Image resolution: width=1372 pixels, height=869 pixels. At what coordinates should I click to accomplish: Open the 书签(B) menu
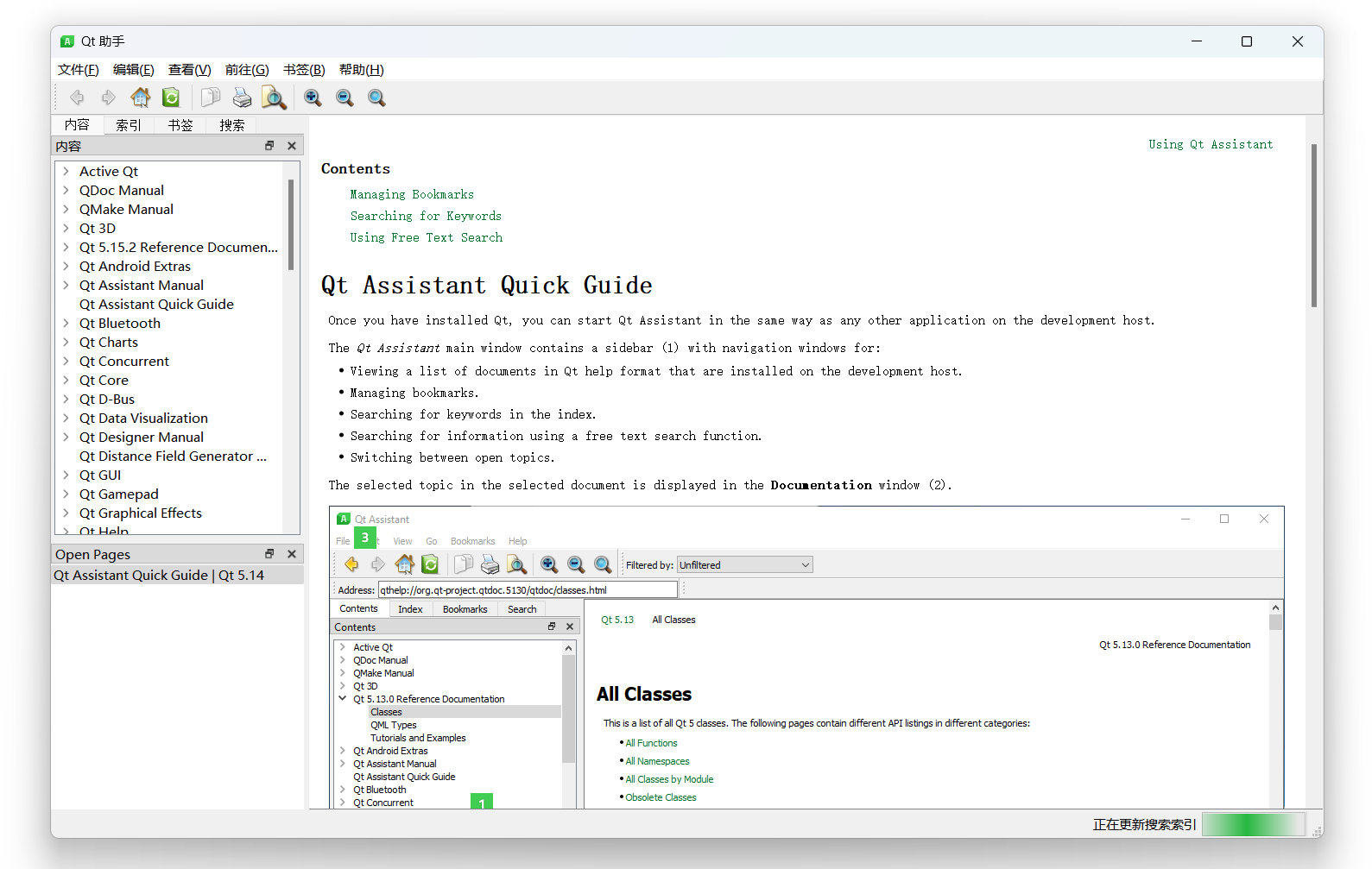305,70
